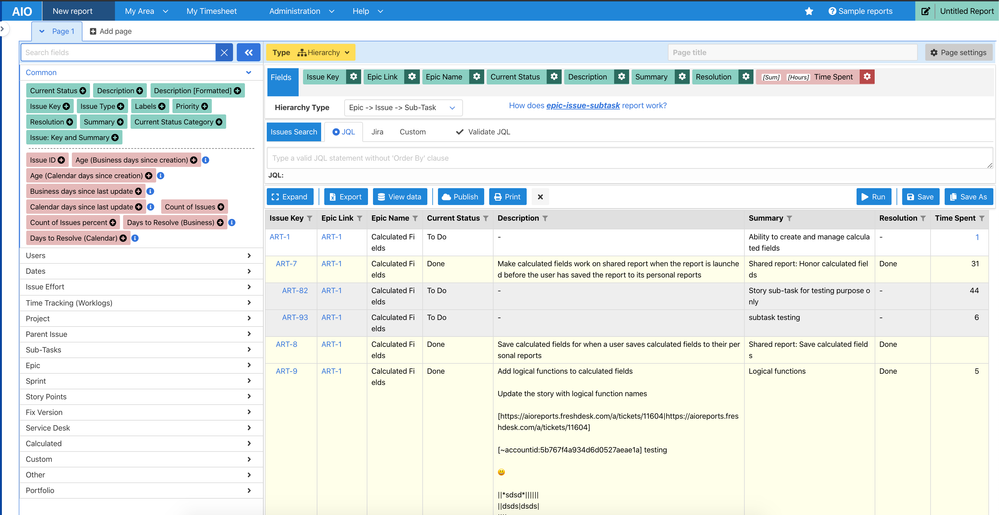Clear search fields using the X icon
The width and height of the screenshot is (999, 515).
point(224,53)
